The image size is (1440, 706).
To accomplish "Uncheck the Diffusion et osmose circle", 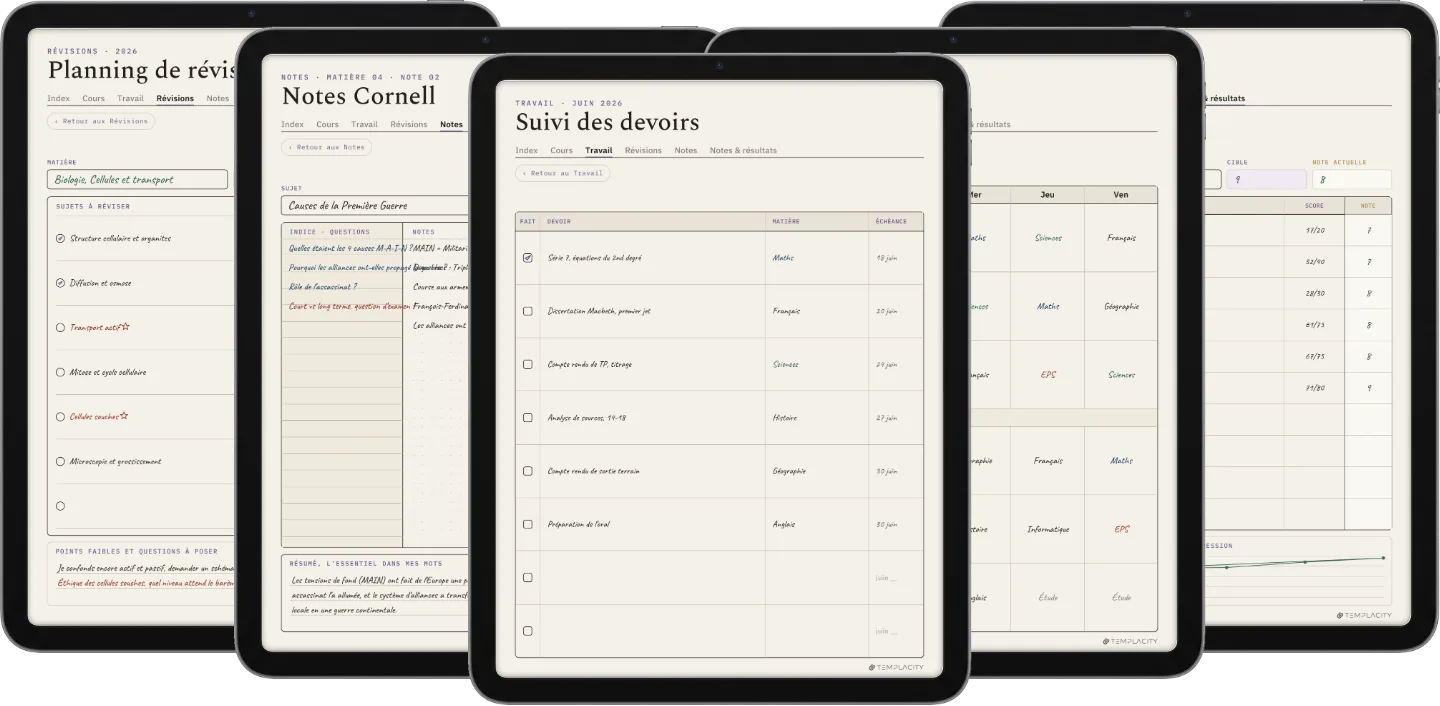I will pyautogui.click(x=60, y=283).
